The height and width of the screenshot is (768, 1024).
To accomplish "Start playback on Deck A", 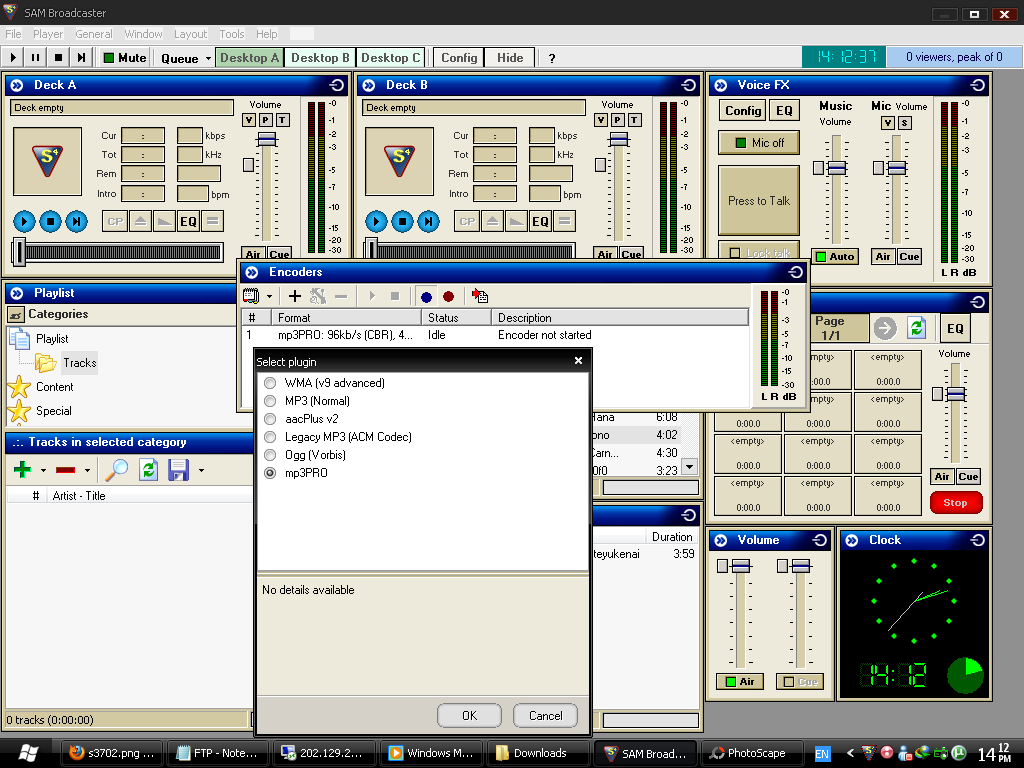I will pos(24,221).
